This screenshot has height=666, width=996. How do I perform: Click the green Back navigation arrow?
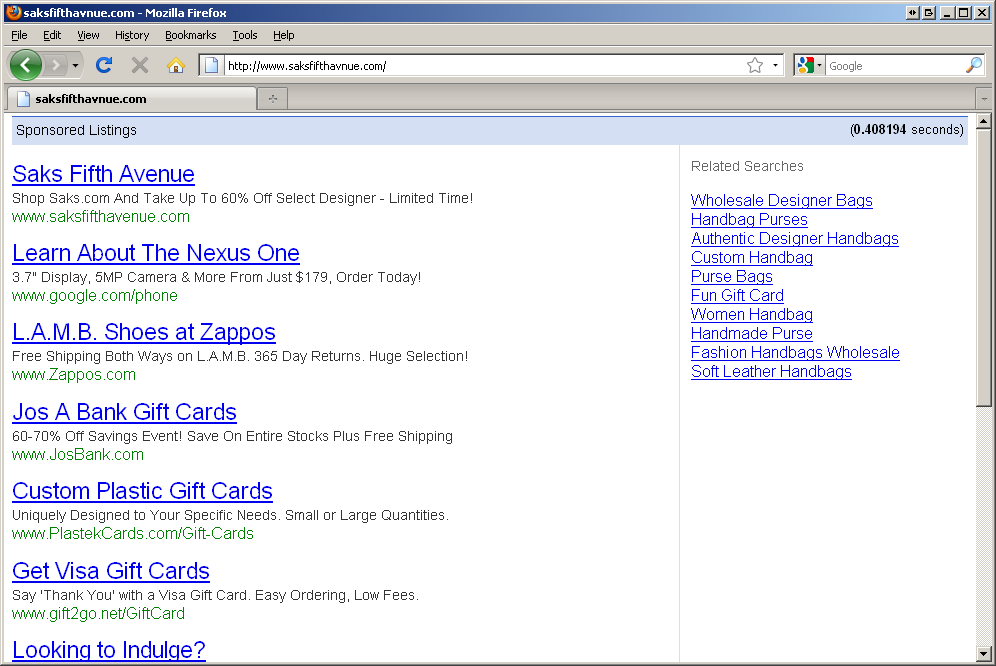point(26,65)
